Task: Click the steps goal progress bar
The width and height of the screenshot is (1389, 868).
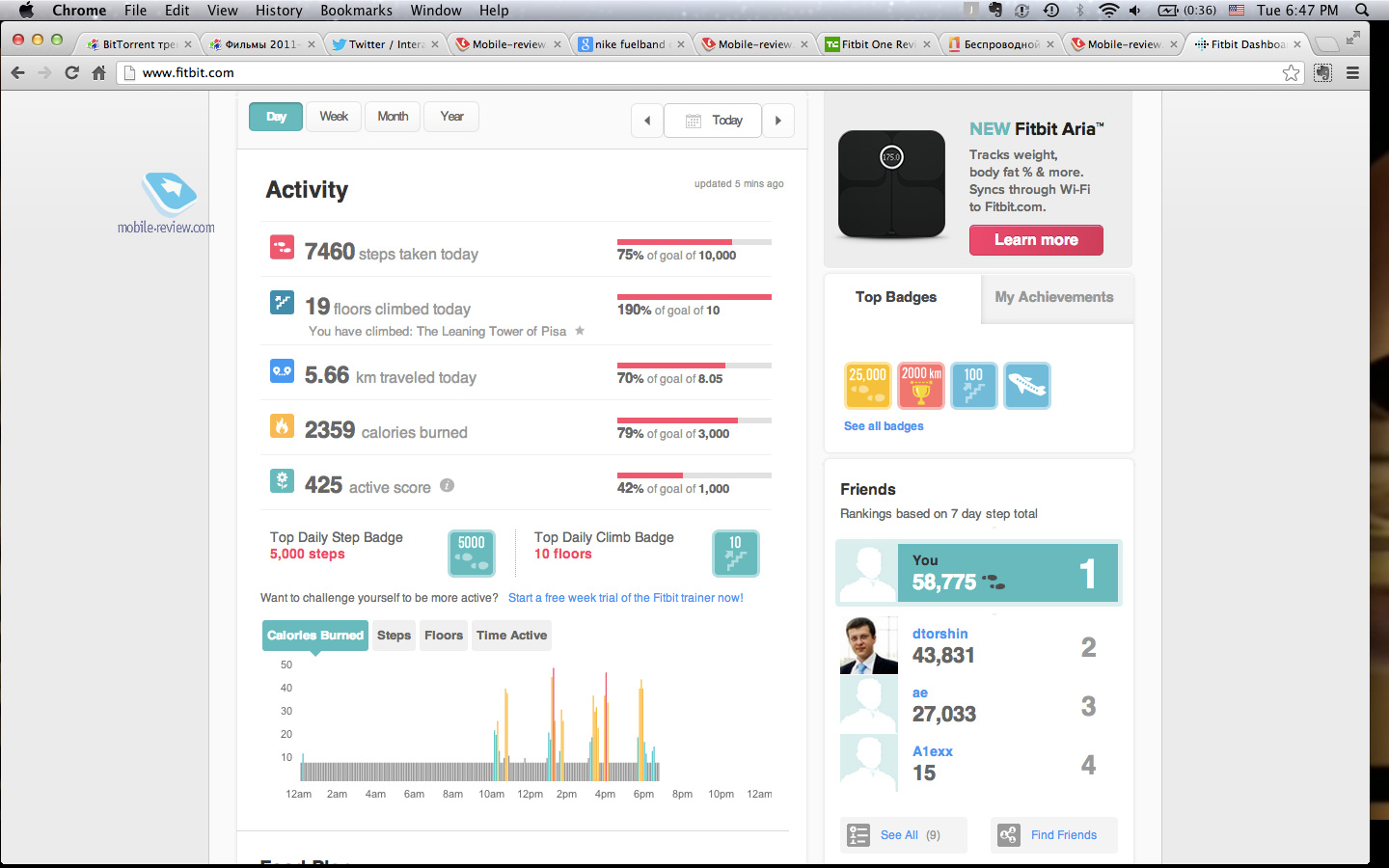Action: point(694,242)
